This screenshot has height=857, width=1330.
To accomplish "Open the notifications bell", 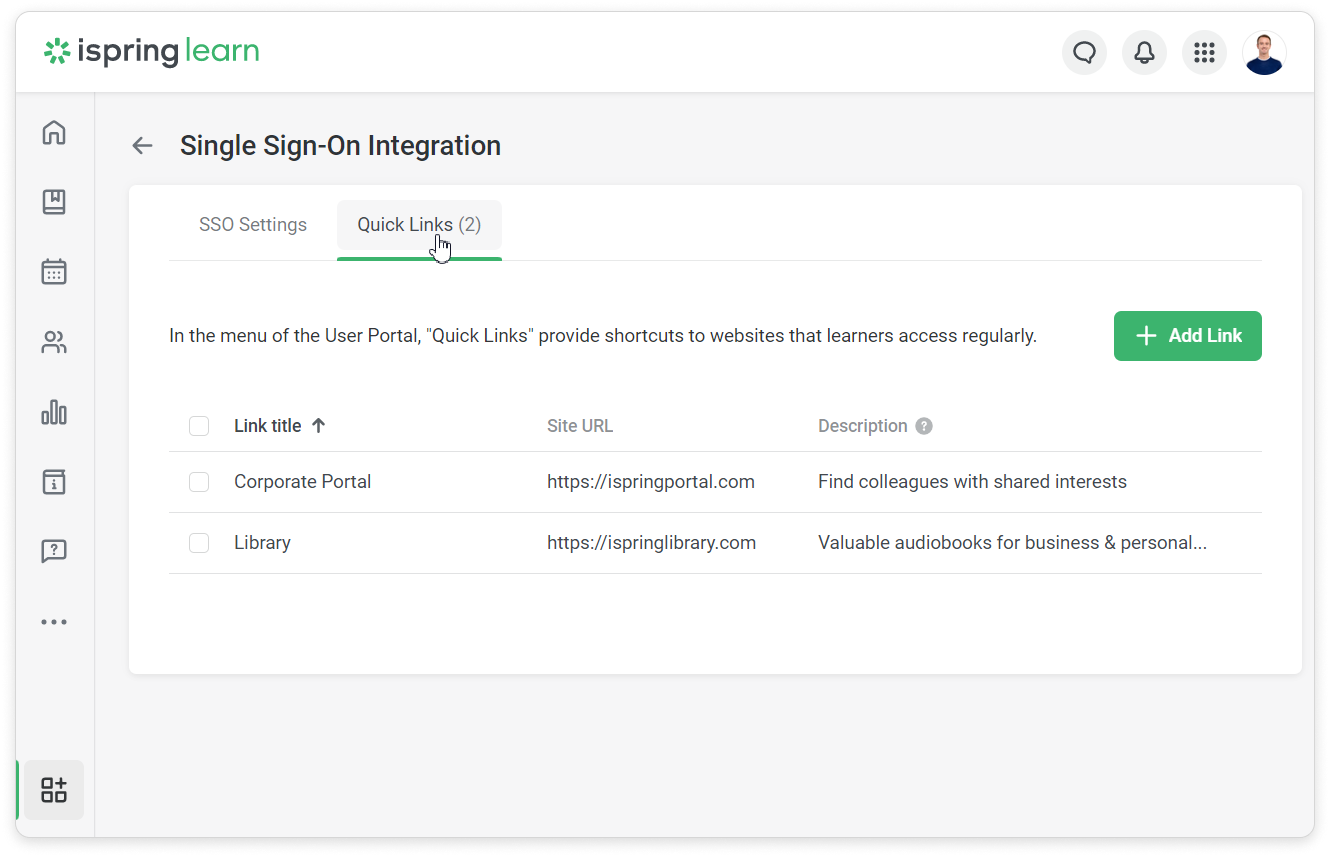I will (x=1144, y=52).
